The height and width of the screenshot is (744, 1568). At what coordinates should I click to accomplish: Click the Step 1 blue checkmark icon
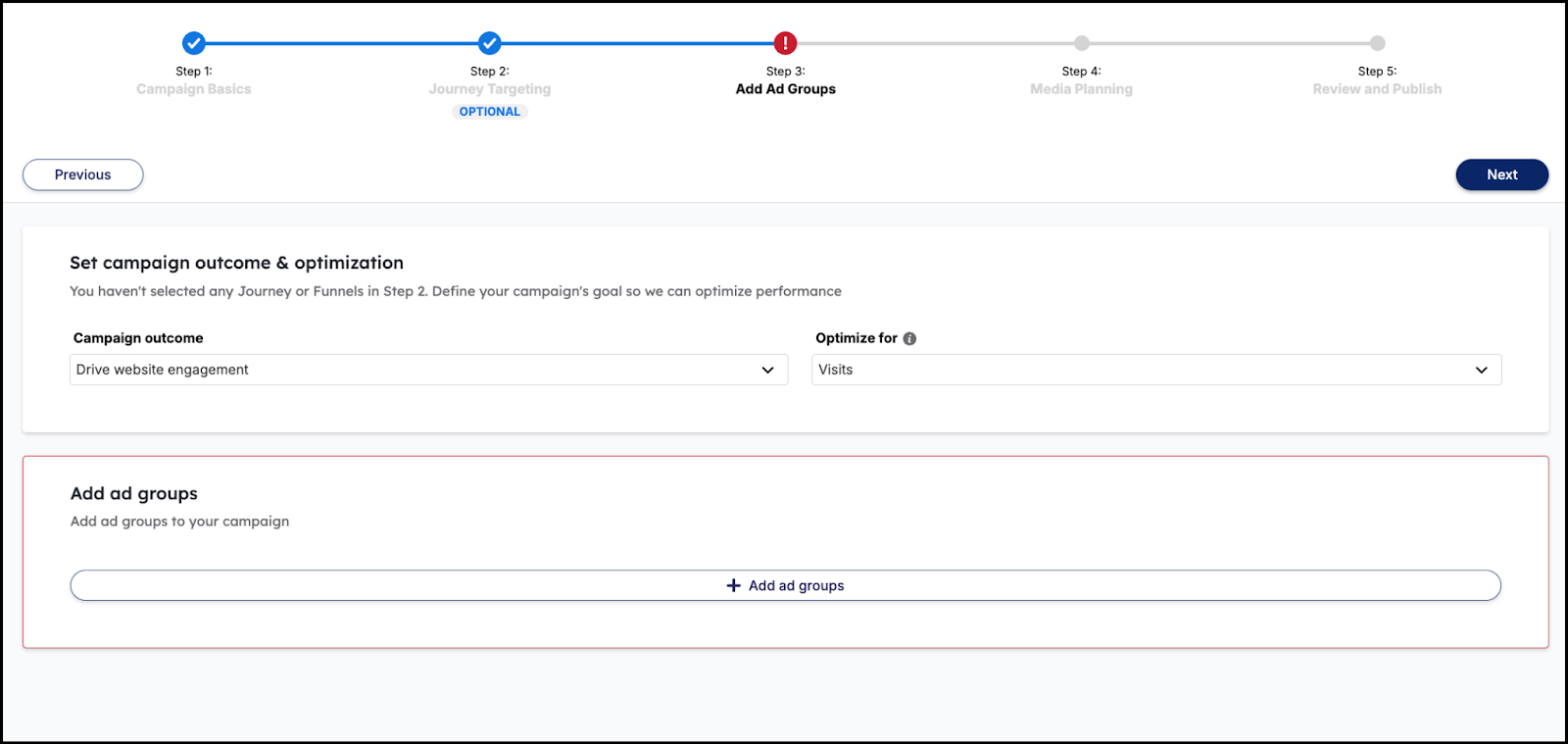pyautogui.click(x=194, y=43)
